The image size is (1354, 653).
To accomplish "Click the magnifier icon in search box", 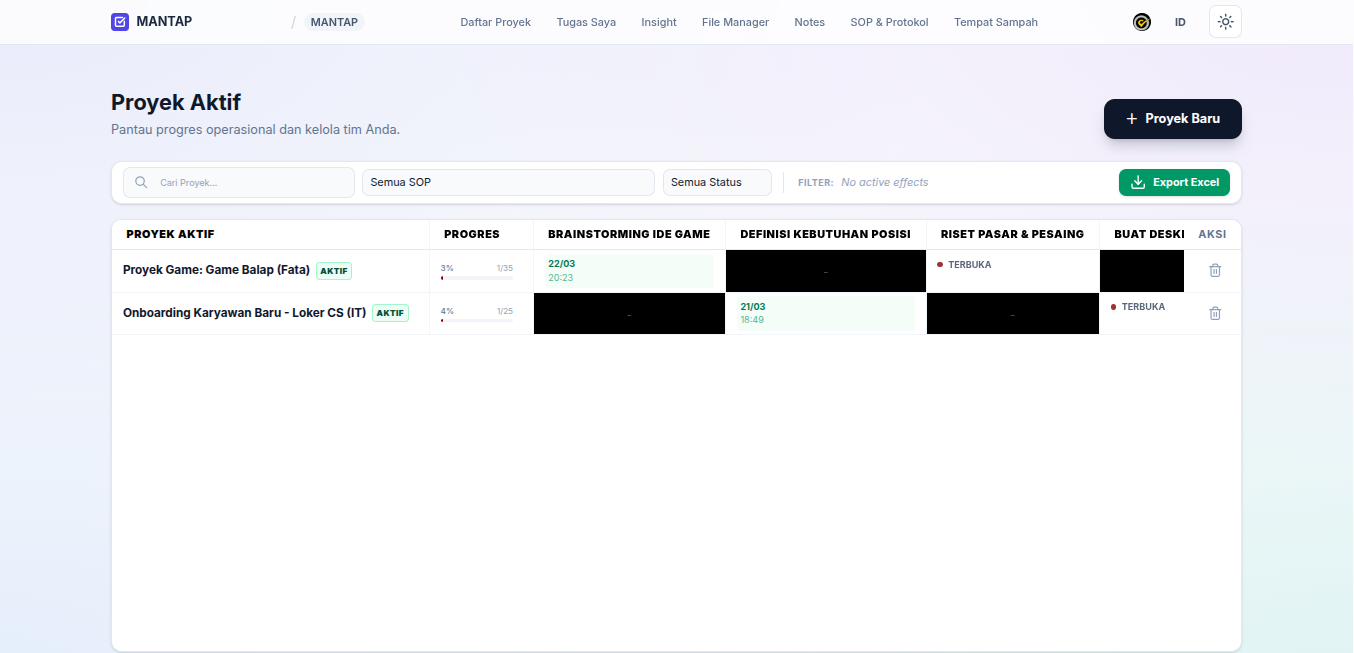I will [141, 182].
